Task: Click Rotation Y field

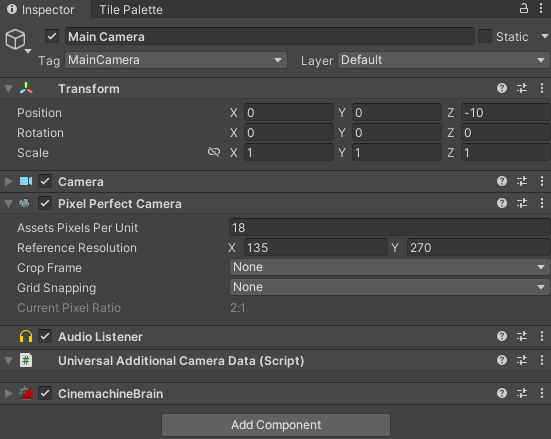Action: (397, 133)
